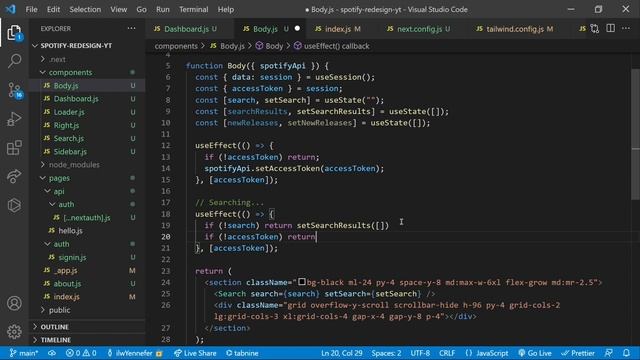This screenshot has width=640, height=360.
Task: Click the Live Share status bar item
Action: click(x=195, y=353)
